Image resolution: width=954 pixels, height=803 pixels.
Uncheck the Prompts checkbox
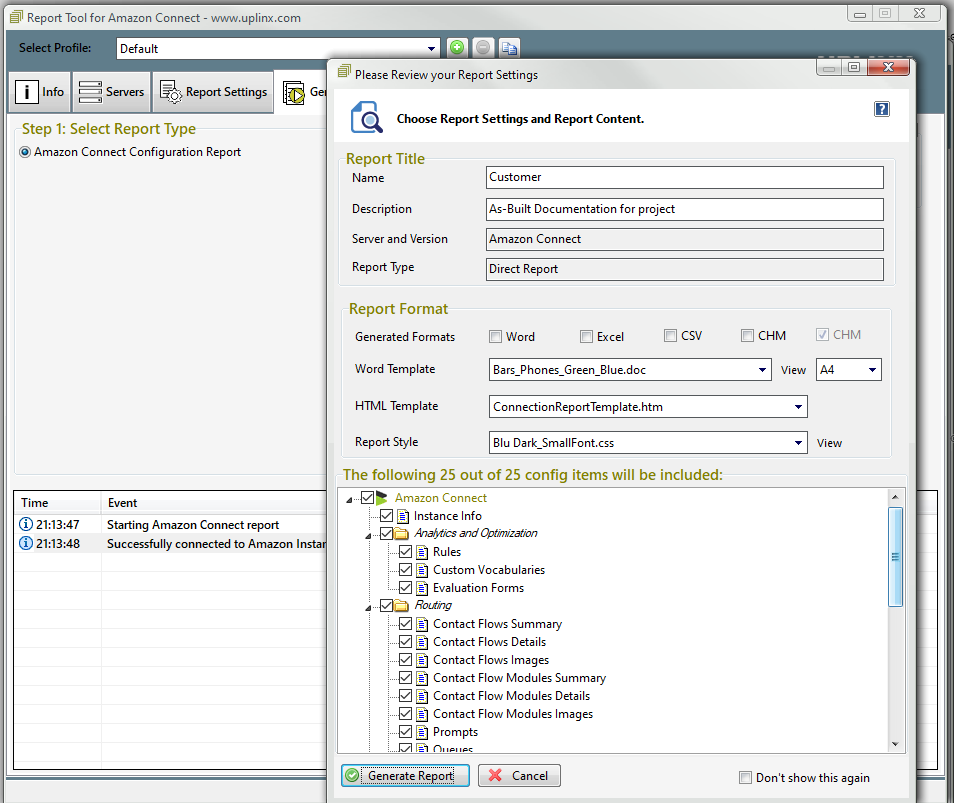point(405,732)
